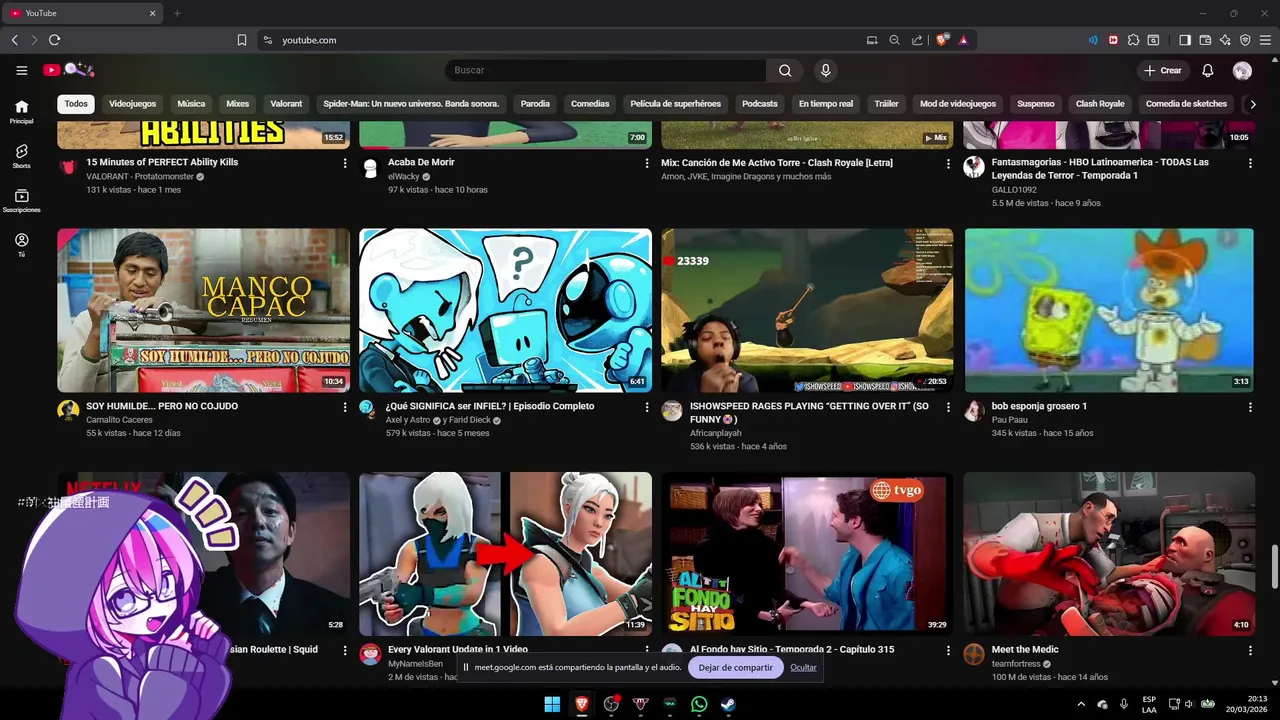
Task: Open the notifications bell
Action: point(1207,70)
